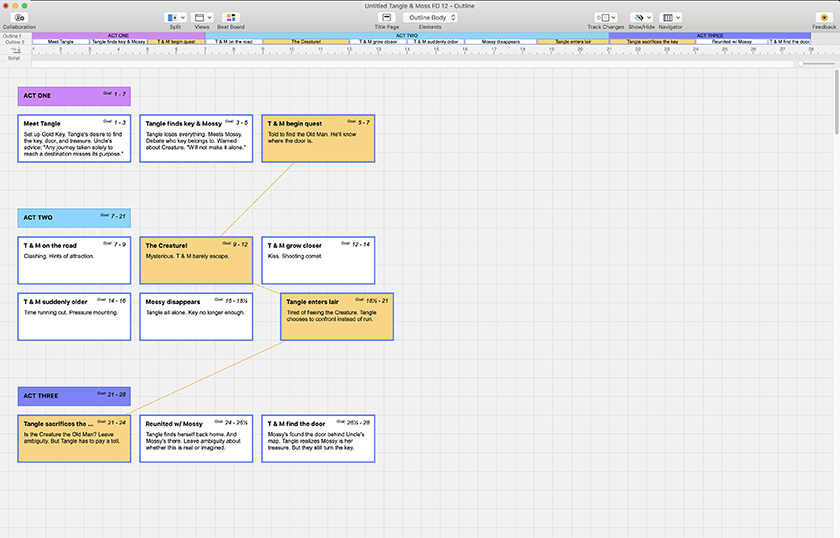Click the Title Page icon
Image resolution: width=840 pixels, height=538 pixels.
386,17
